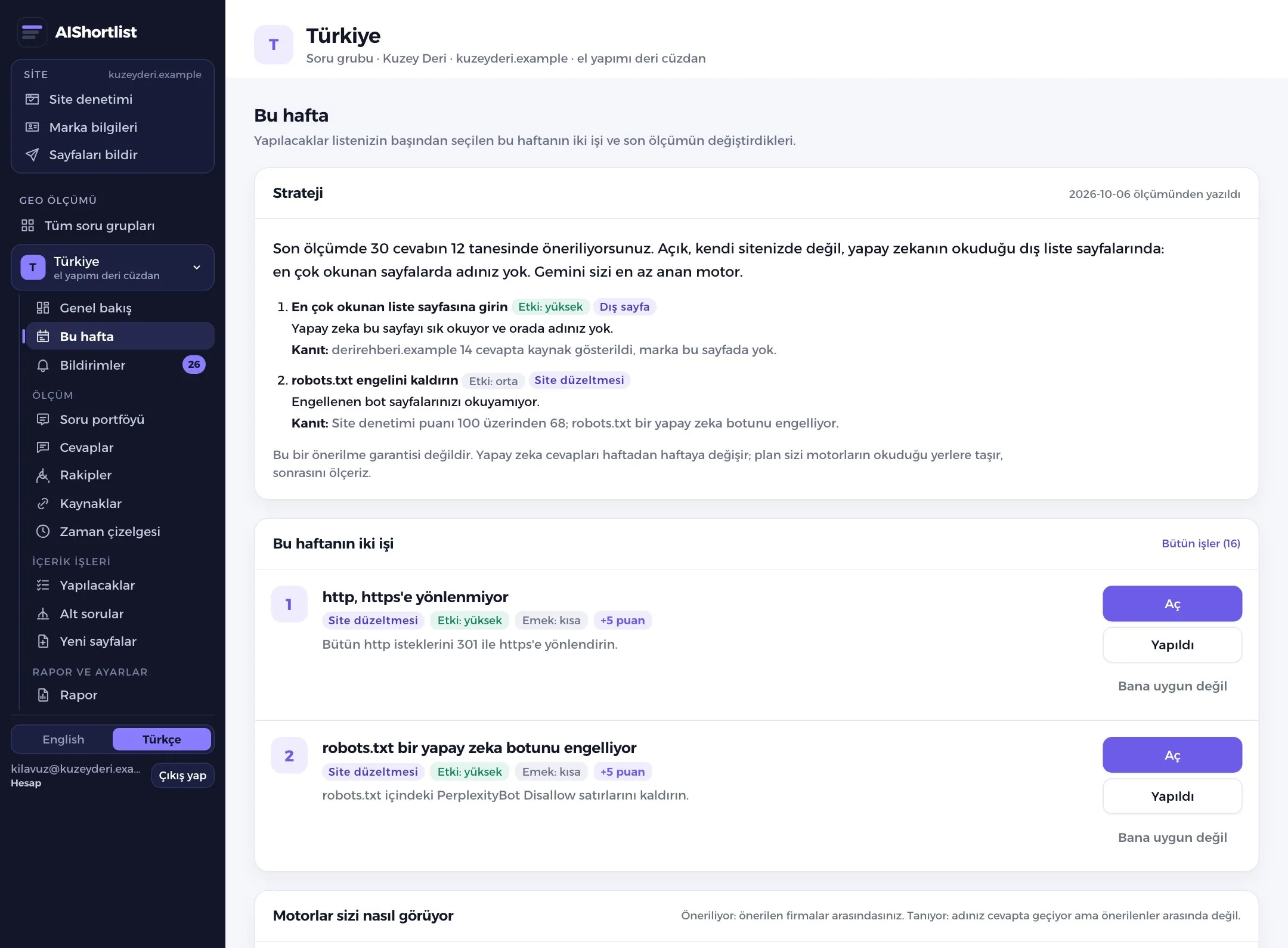
Task: Click the large T avatar in header
Action: pos(274,45)
